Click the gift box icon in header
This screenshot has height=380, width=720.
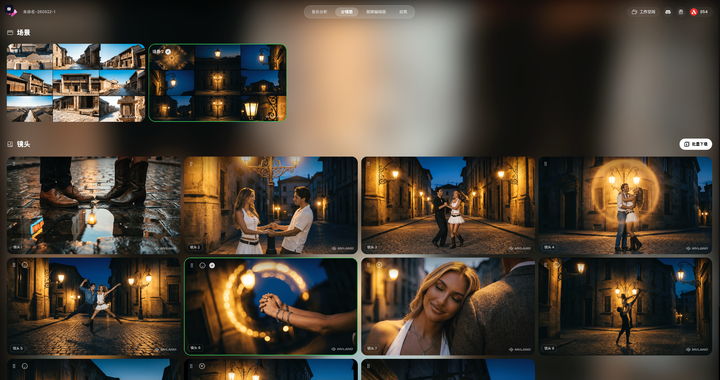681,12
